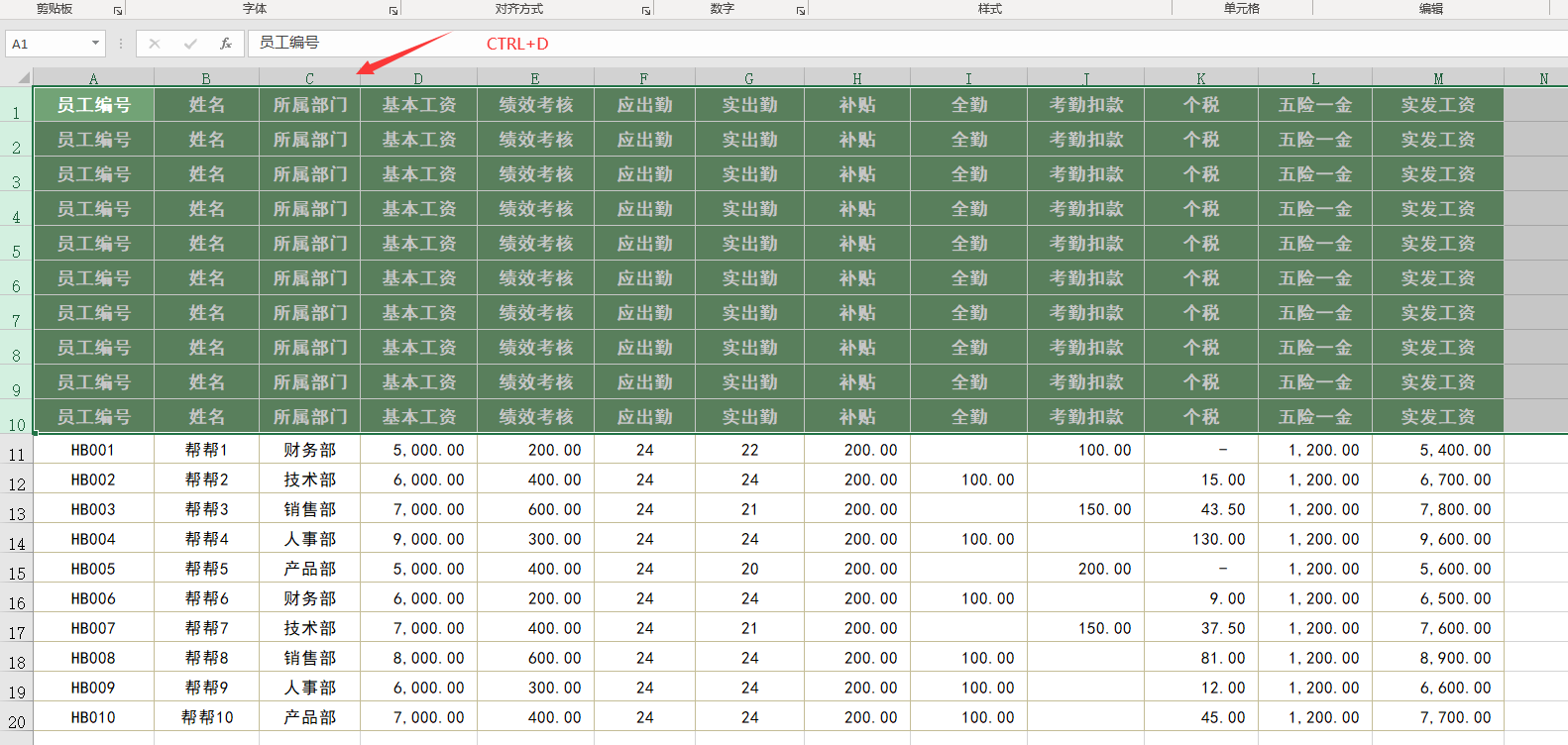1568x745 pixels.
Task: Click the 财务部 cell in row 11
Action: coord(309,450)
